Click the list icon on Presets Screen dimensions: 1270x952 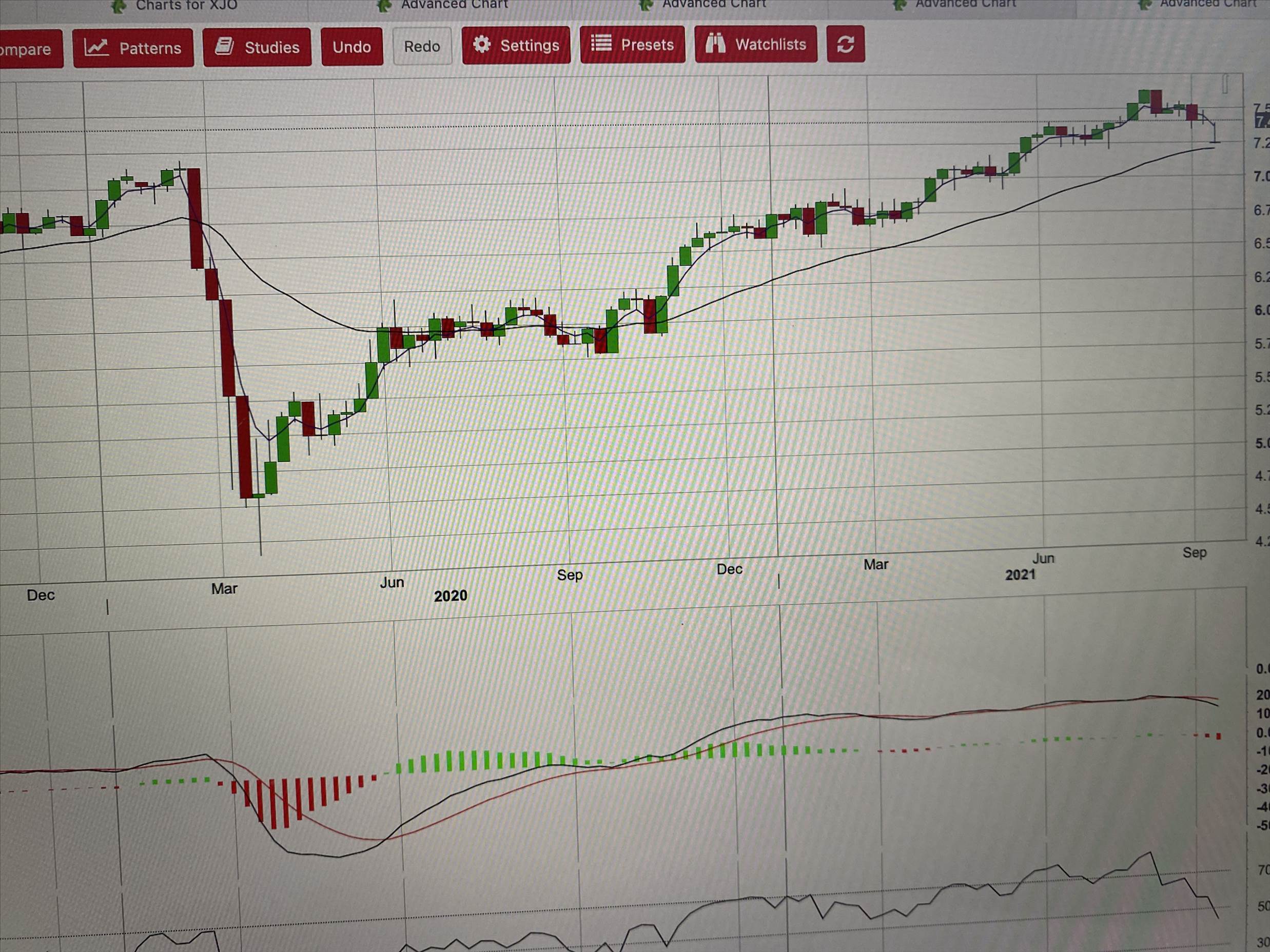(x=601, y=44)
